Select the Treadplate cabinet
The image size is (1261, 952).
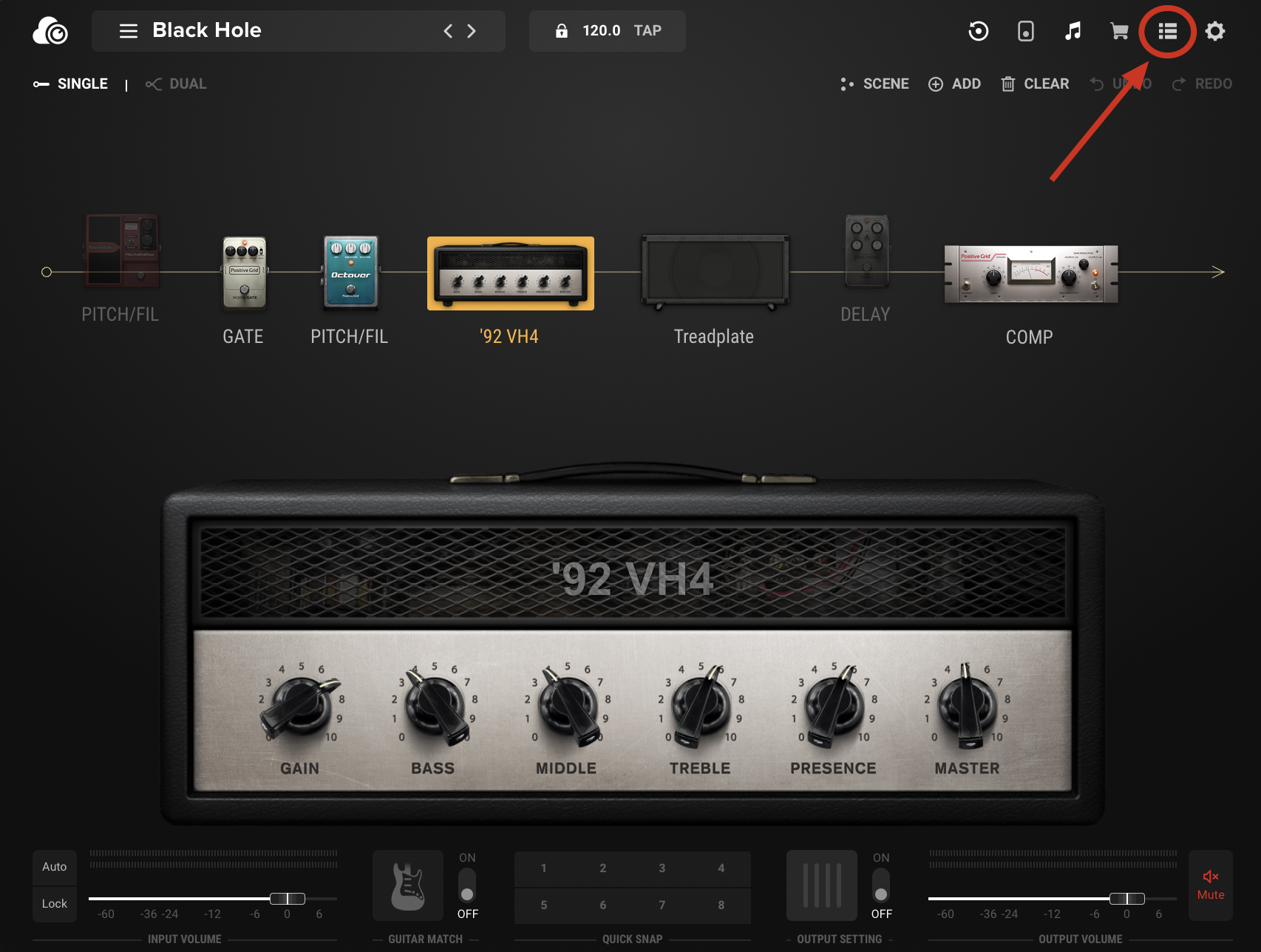[x=714, y=273]
